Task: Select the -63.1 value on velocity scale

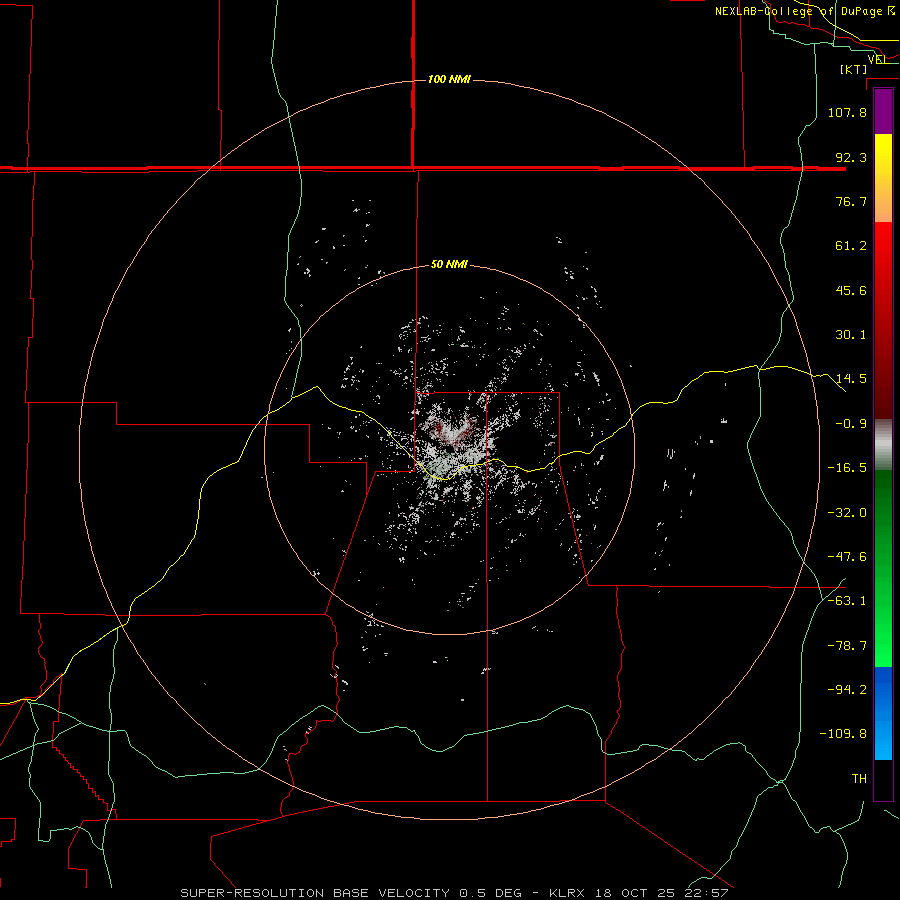Action: tap(847, 601)
